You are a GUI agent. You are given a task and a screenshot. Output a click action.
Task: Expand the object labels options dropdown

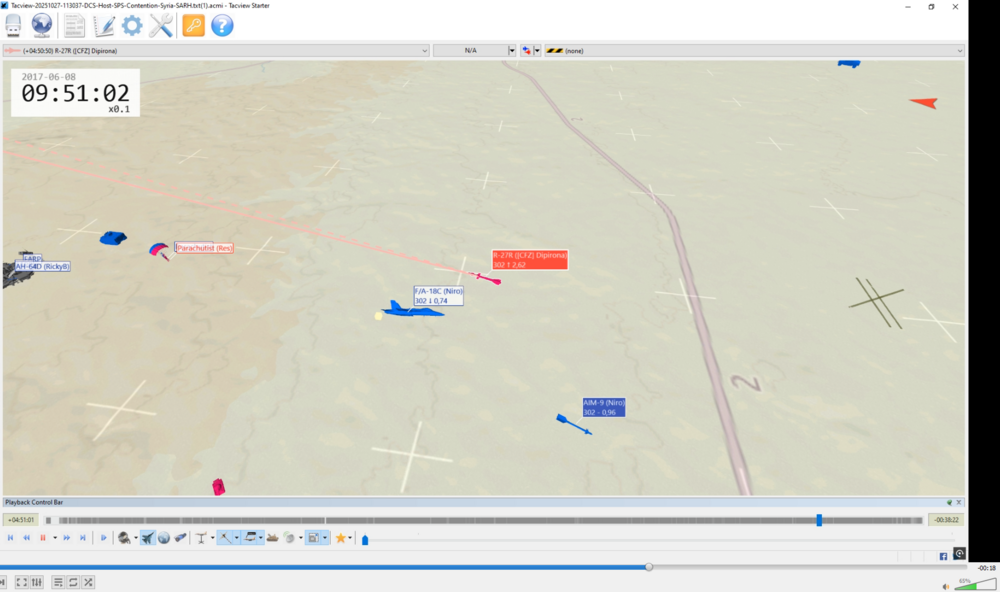[x=261, y=538]
